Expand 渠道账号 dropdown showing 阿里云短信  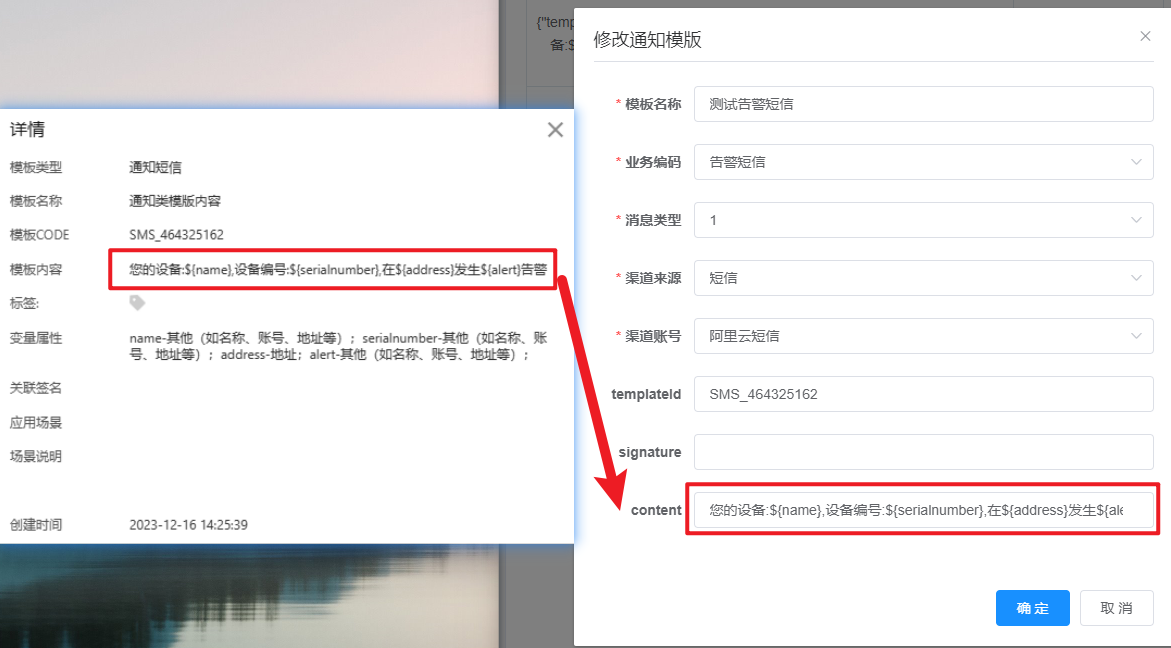click(x=923, y=336)
